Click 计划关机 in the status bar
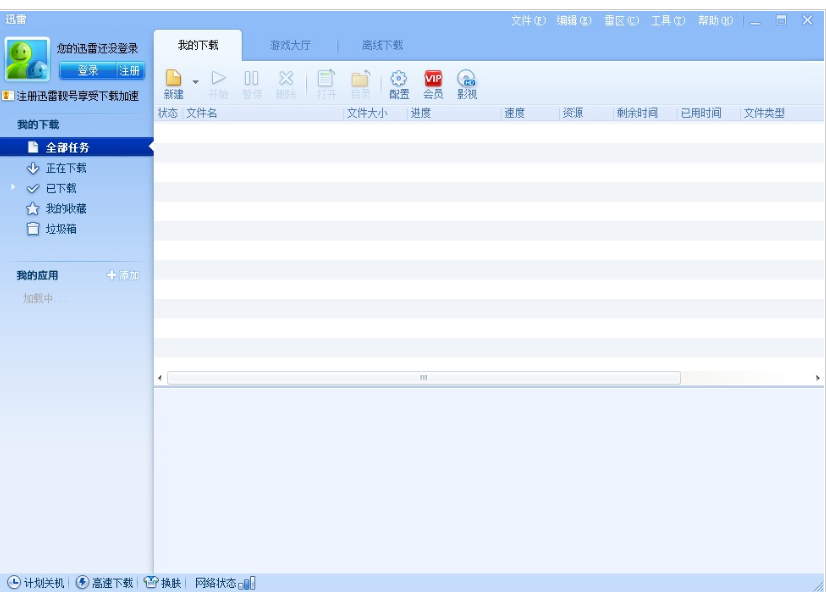 click(36, 583)
